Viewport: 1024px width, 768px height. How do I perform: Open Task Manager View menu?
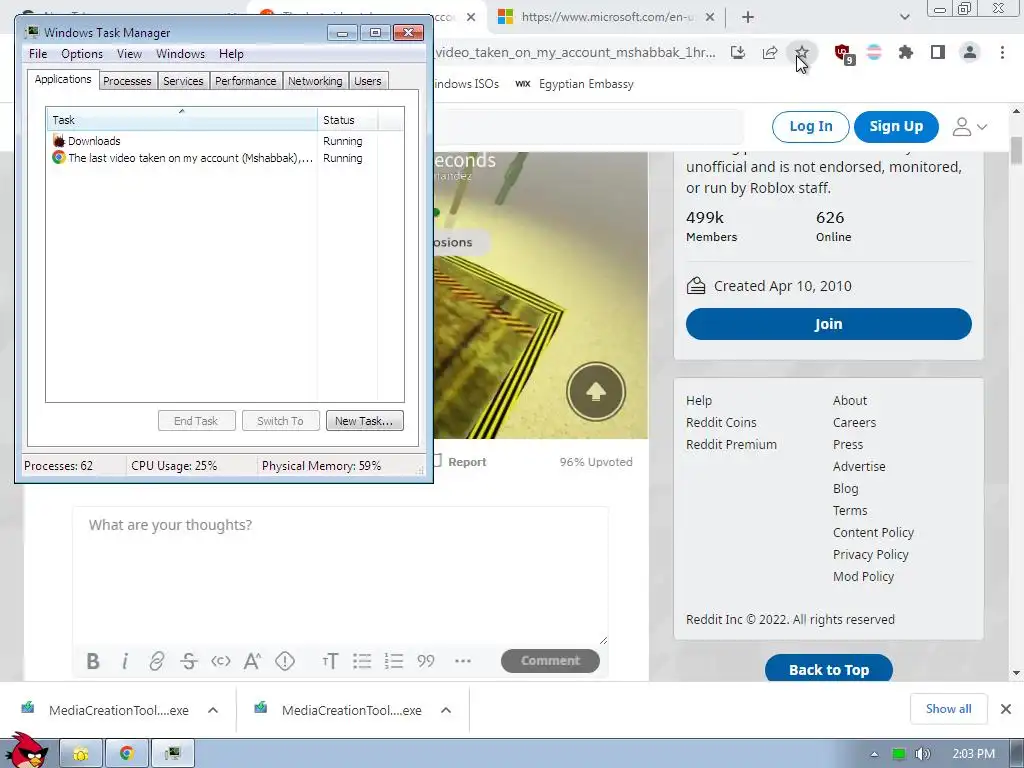pyautogui.click(x=129, y=54)
